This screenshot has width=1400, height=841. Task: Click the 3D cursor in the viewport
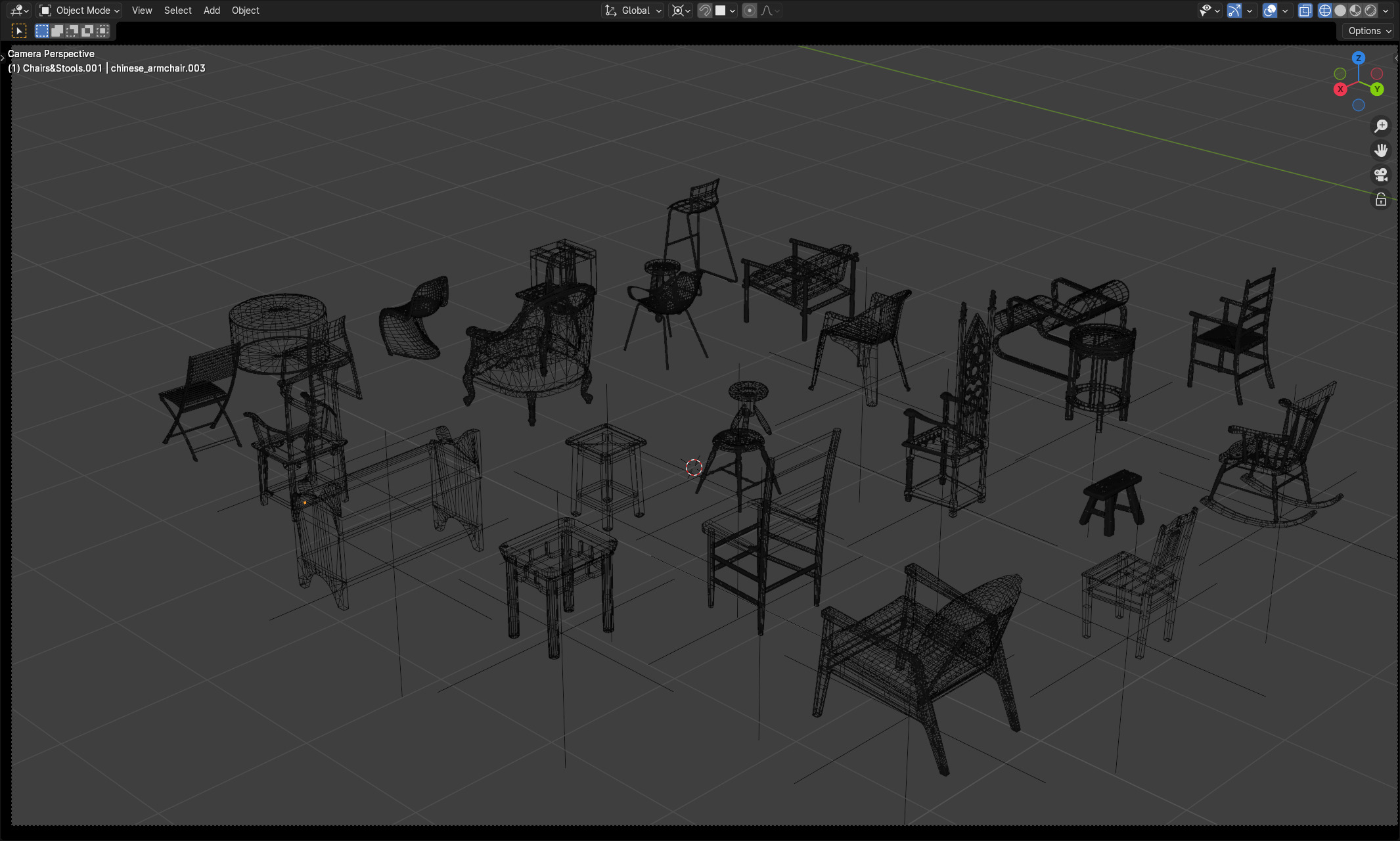[694, 467]
